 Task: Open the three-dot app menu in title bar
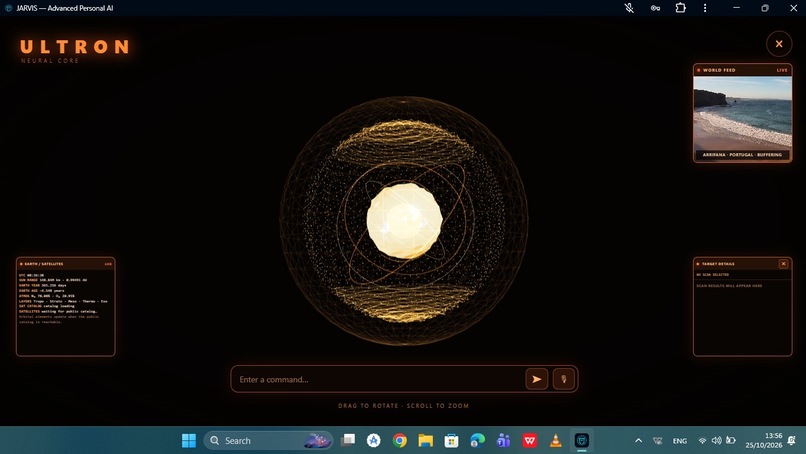pos(705,8)
